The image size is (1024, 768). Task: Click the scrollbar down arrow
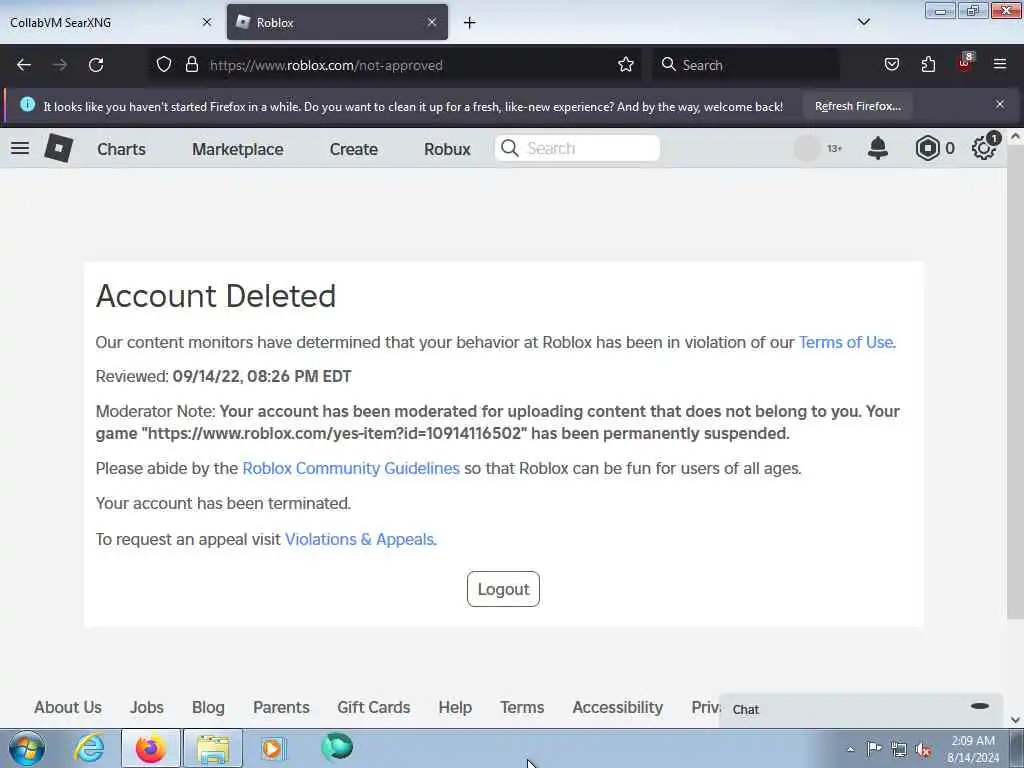1015,720
